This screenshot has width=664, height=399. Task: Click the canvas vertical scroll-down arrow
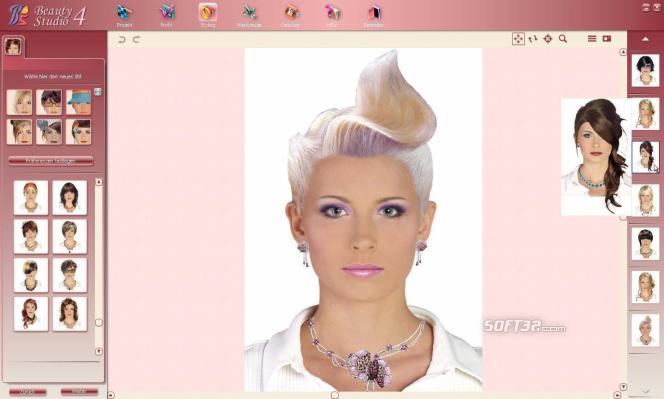tap(623, 387)
